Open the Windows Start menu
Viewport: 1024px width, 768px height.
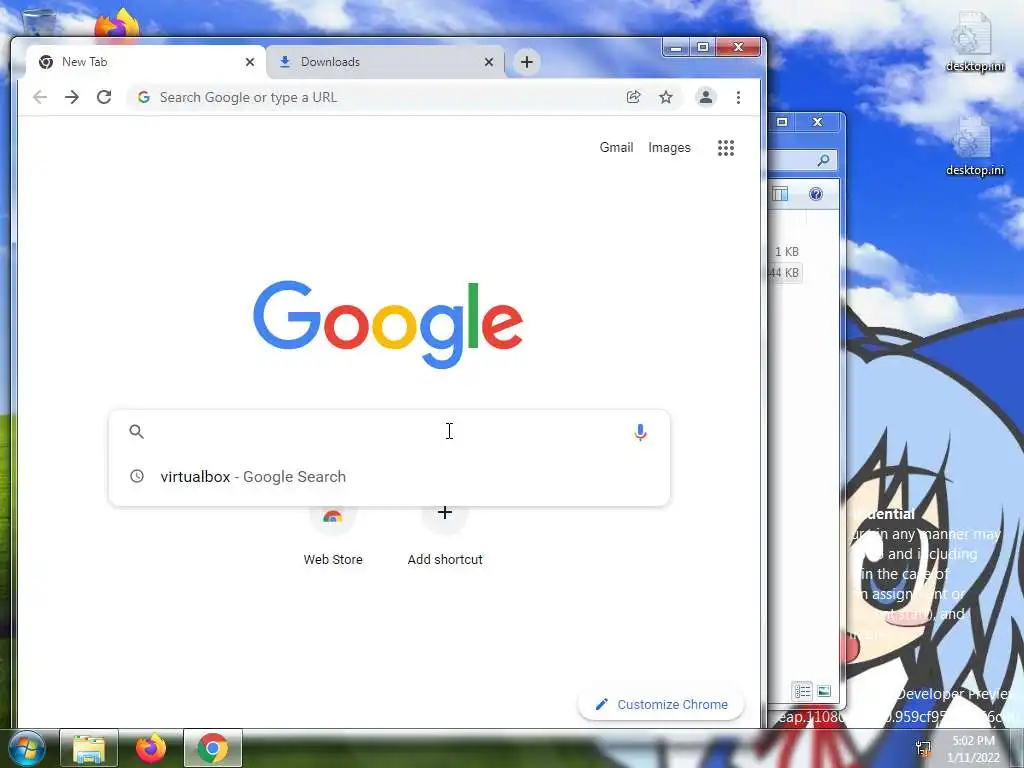click(25, 748)
